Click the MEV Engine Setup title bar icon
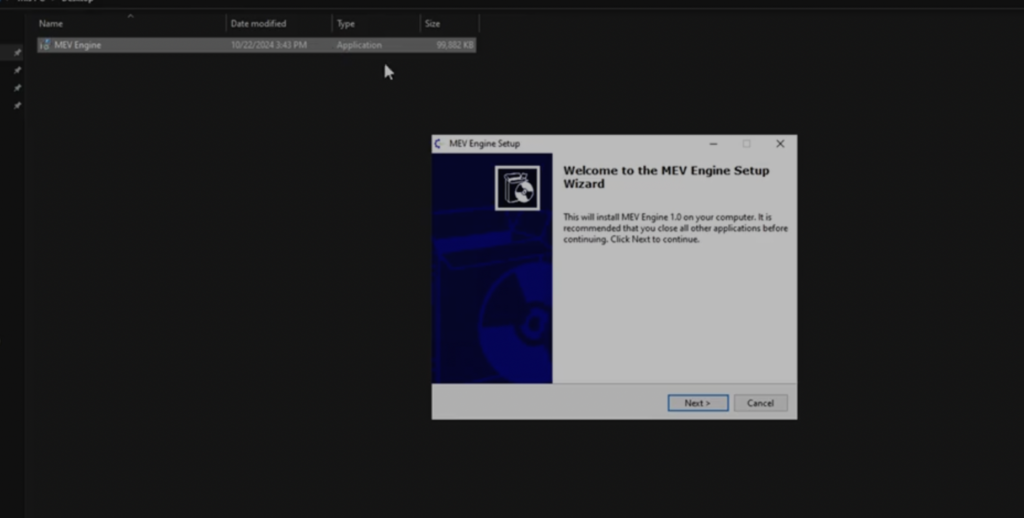The width and height of the screenshot is (1024, 518). click(438, 144)
